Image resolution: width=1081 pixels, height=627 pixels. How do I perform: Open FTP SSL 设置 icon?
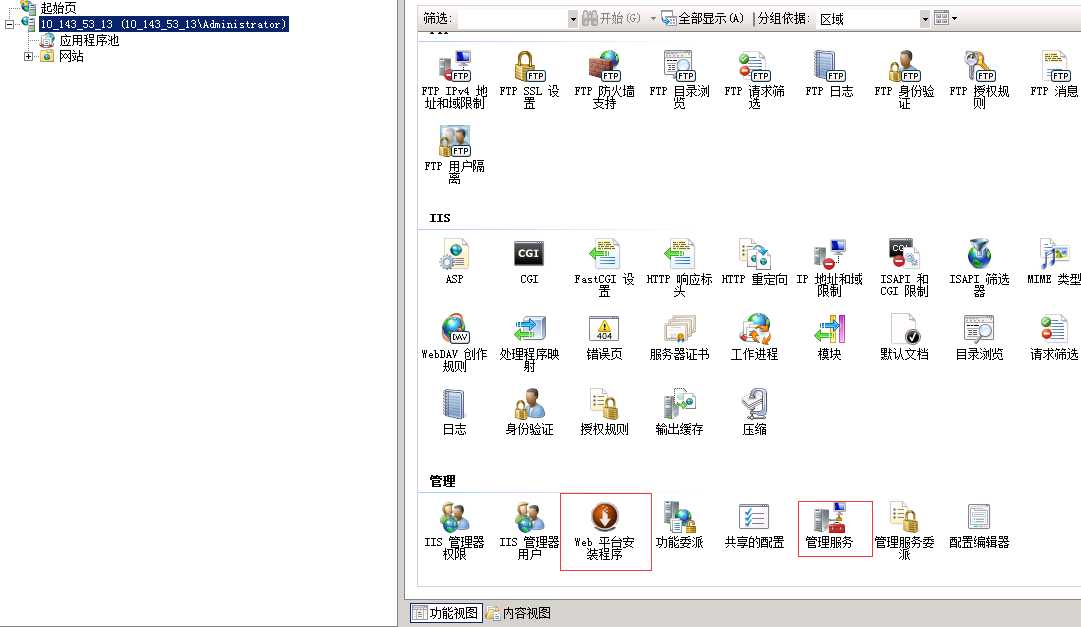point(529,80)
